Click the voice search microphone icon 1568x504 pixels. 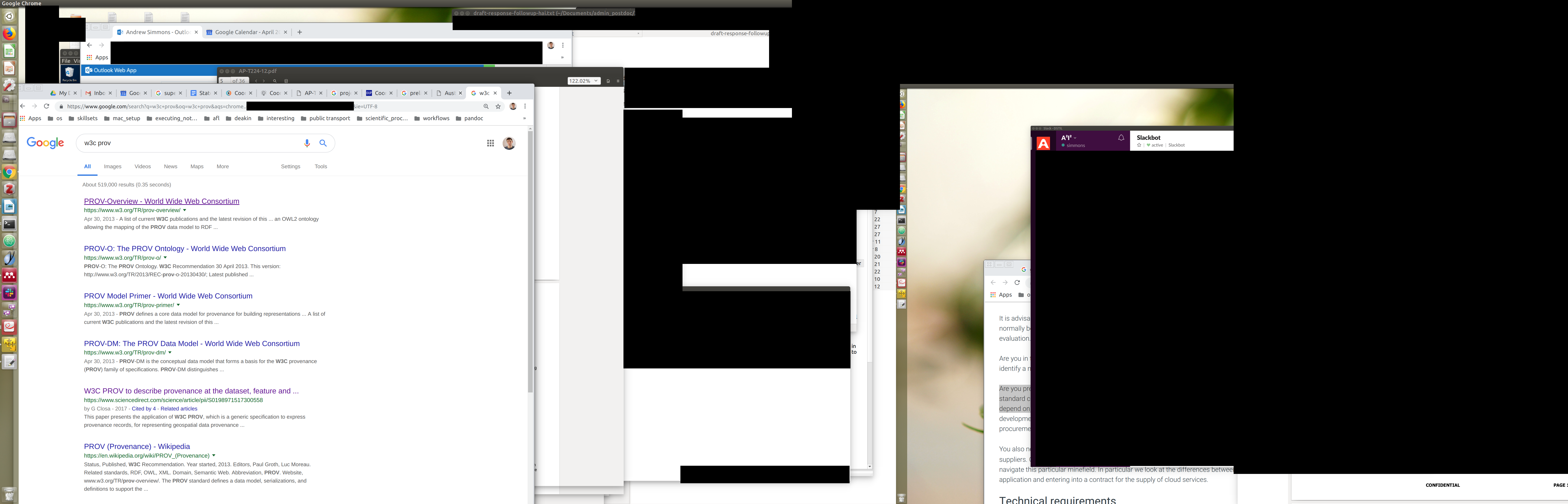307,143
